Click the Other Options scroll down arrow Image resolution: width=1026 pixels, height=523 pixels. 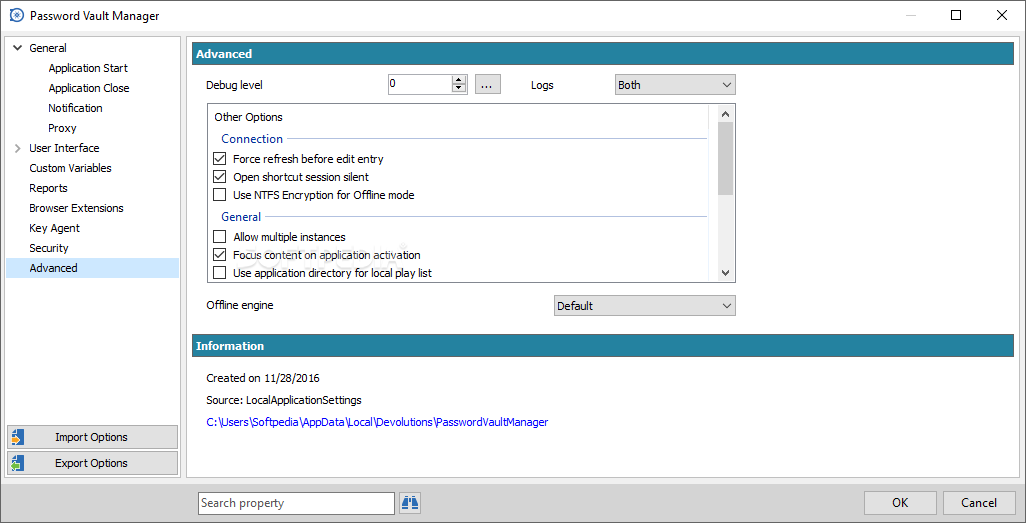725,272
